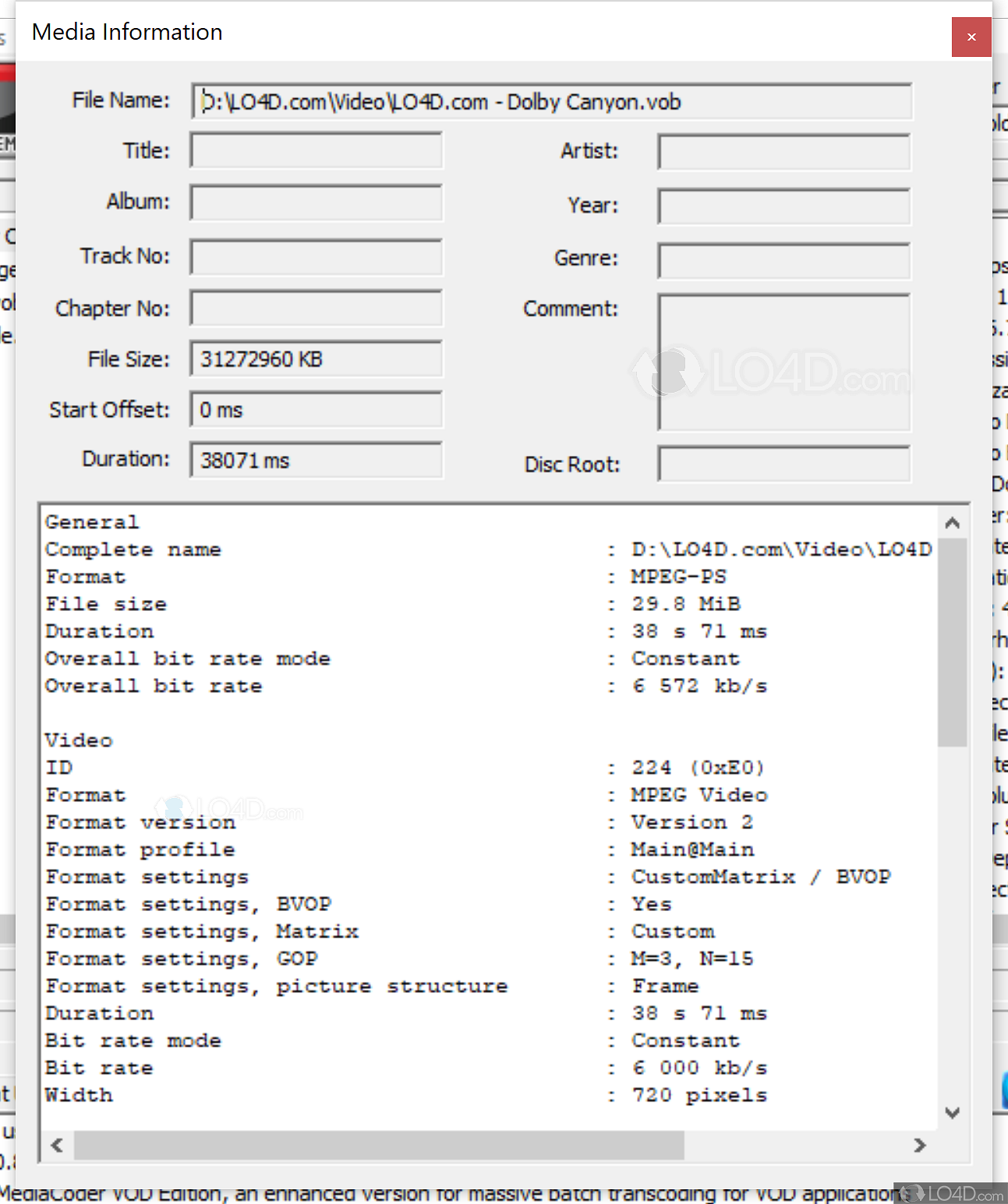Click the File Name path field
The width and height of the screenshot is (1008, 1204).
[550, 102]
